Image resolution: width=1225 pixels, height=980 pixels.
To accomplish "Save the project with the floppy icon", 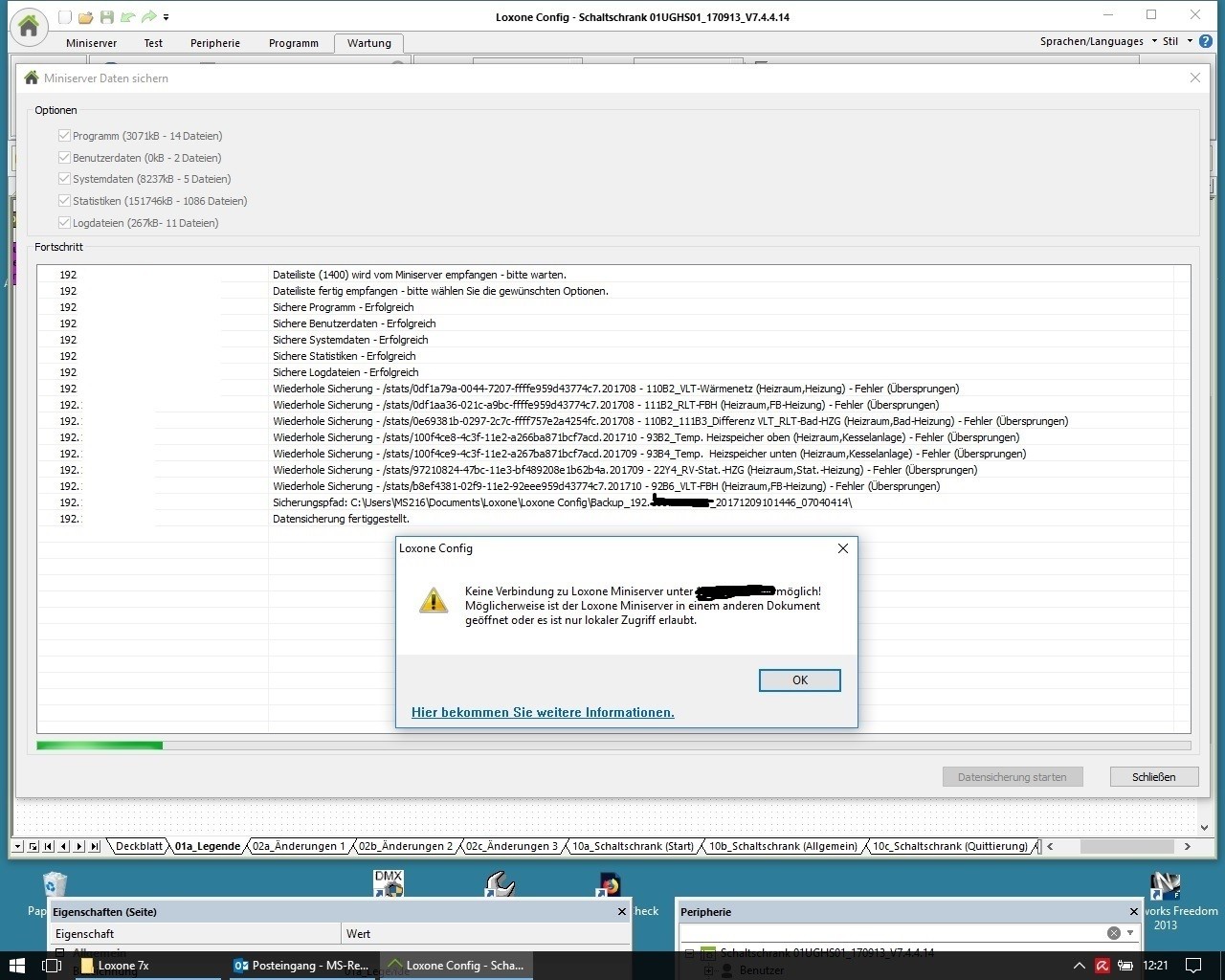I will click(x=106, y=17).
